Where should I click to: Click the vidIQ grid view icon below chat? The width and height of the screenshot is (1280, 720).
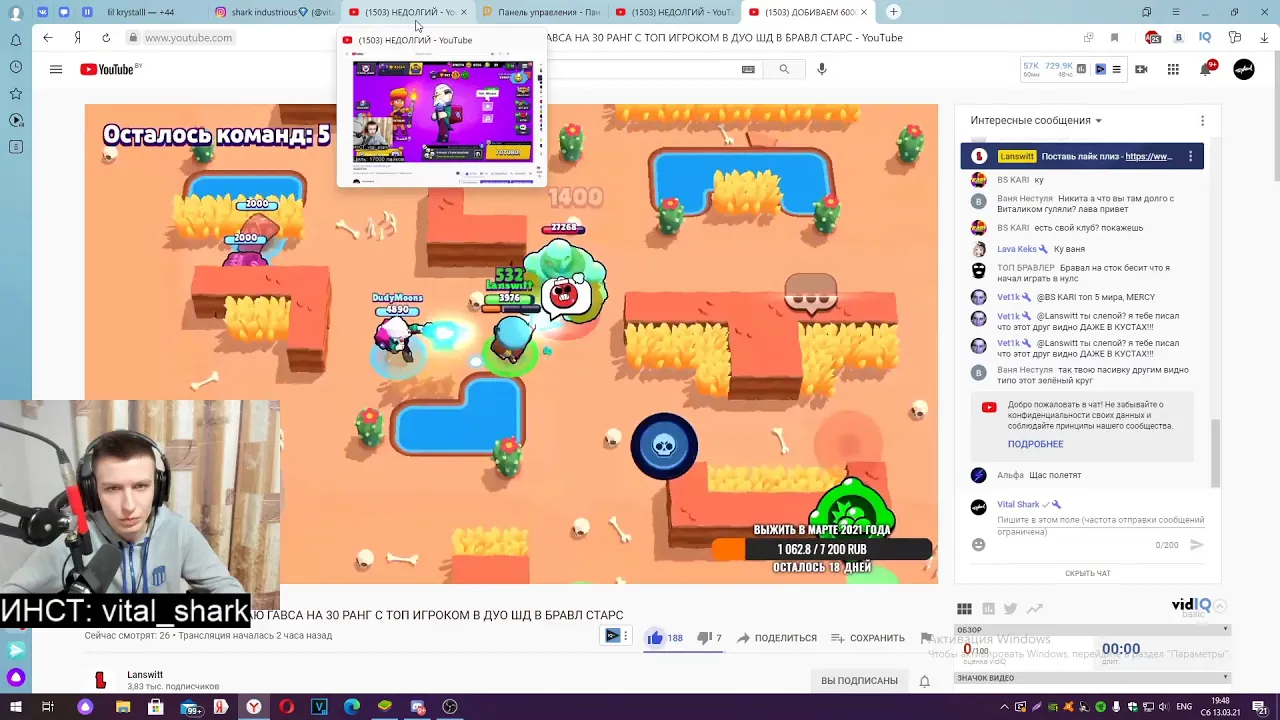(x=964, y=609)
